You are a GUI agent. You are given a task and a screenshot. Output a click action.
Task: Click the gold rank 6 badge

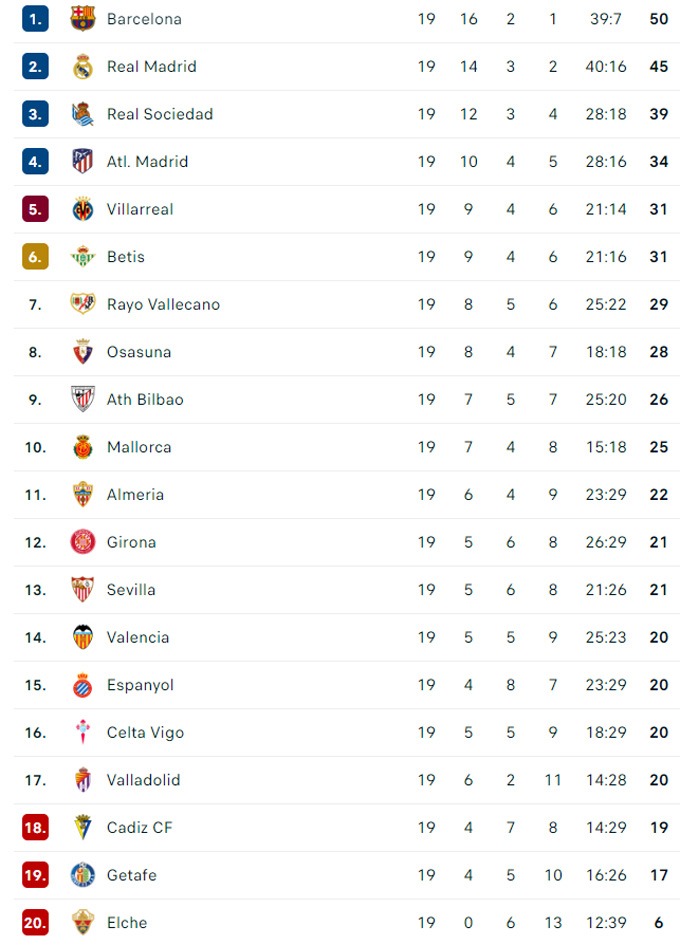click(35, 257)
